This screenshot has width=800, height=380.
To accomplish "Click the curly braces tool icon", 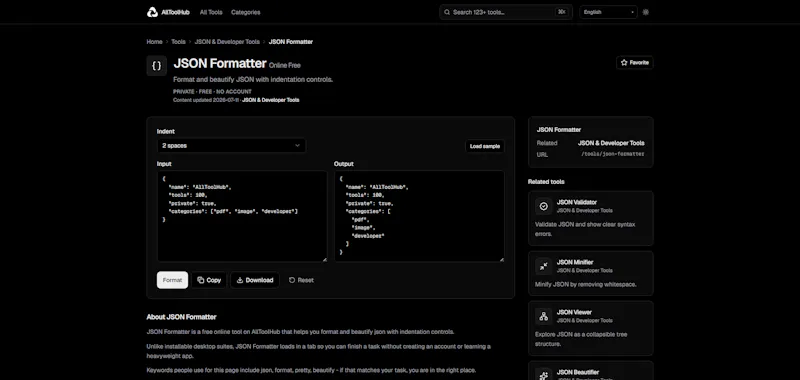I will pos(157,66).
